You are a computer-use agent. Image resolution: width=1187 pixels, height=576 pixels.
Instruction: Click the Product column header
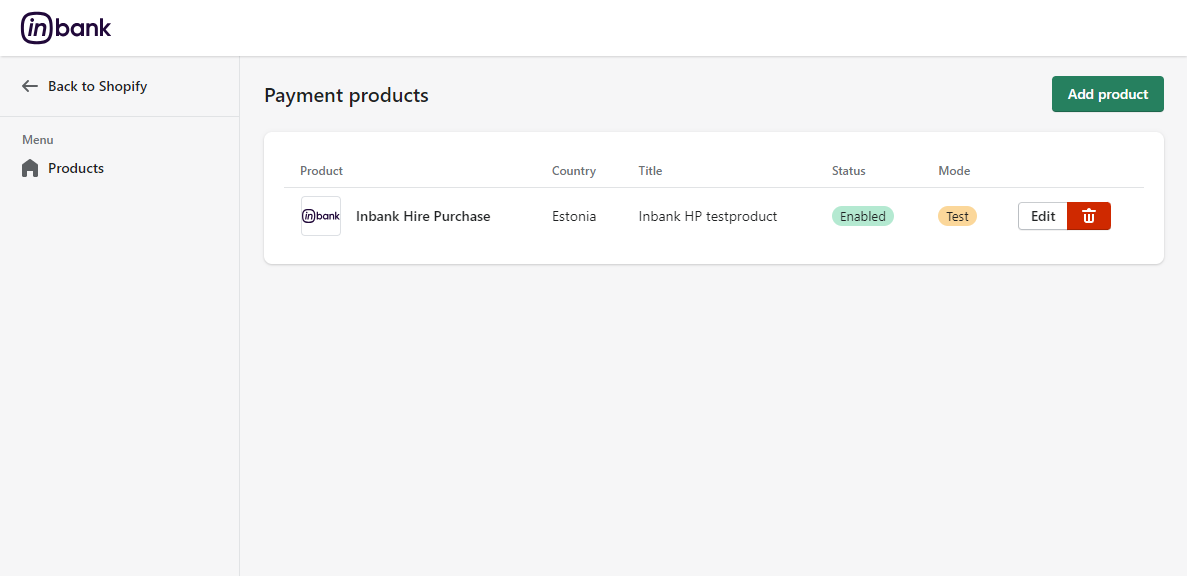point(321,171)
